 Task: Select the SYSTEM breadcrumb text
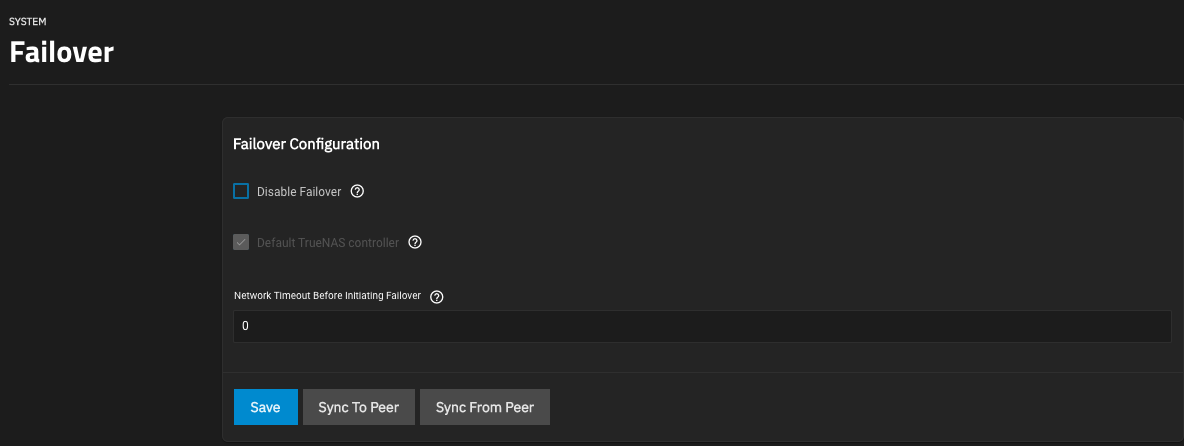pyautogui.click(x=28, y=20)
